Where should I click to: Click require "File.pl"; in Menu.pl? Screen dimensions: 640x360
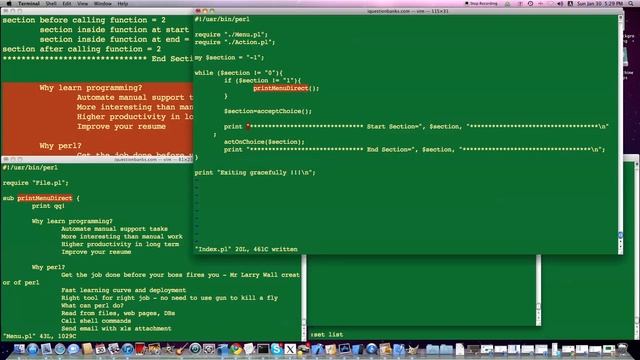[36, 183]
